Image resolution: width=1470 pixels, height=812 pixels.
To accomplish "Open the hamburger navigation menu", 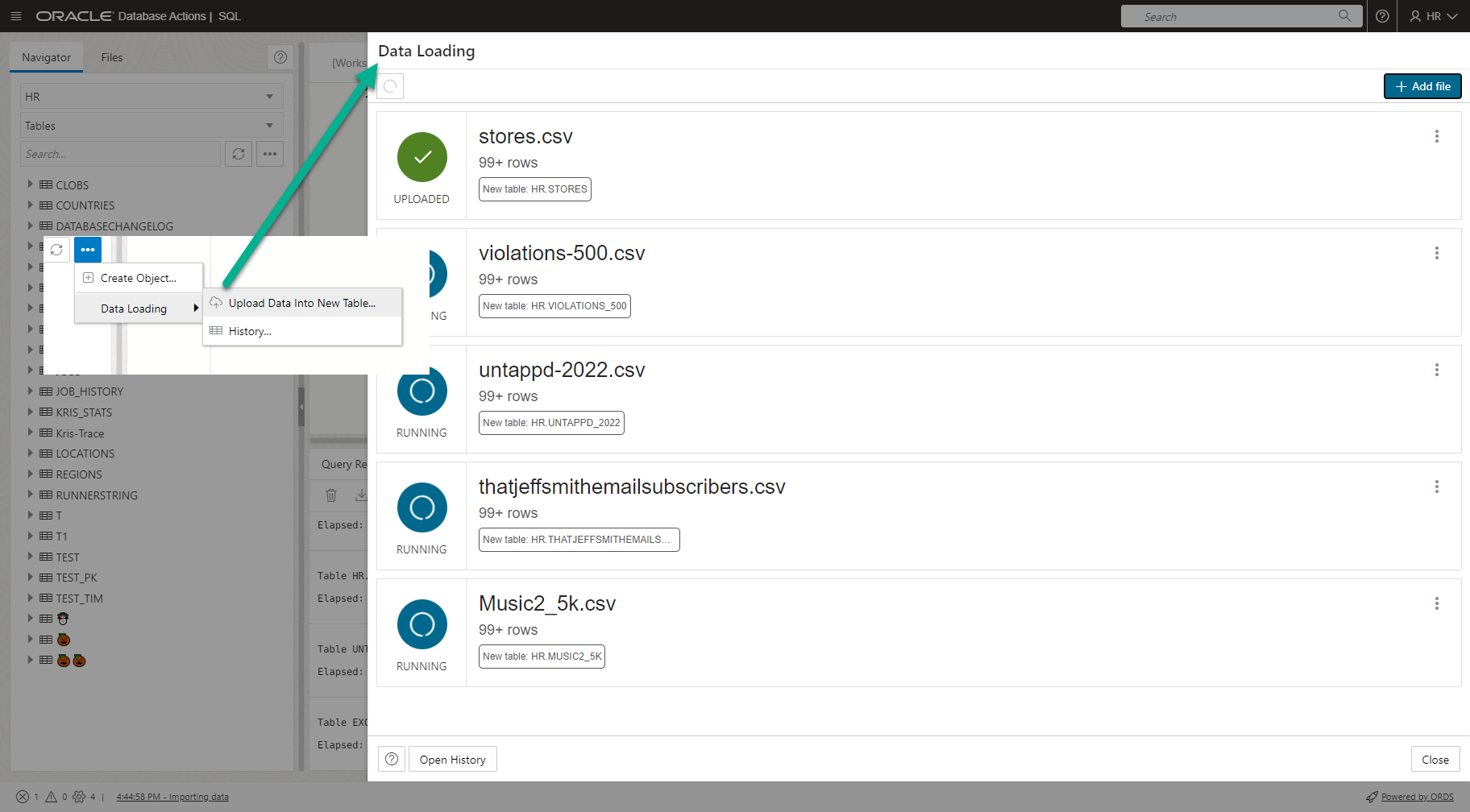I will pyautogui.click(x=15, y=16).
